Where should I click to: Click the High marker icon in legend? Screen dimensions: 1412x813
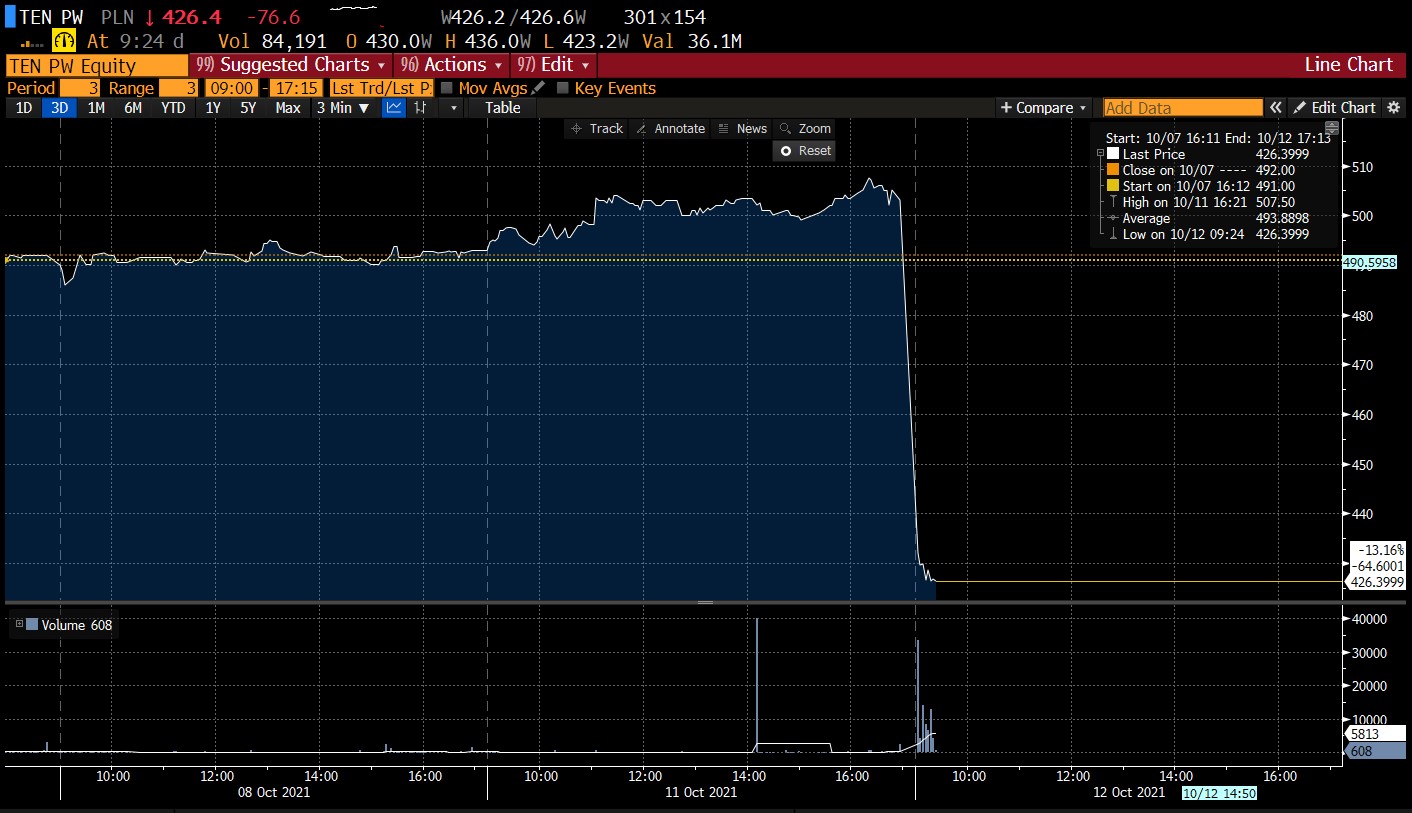[x=1113, y=202]
